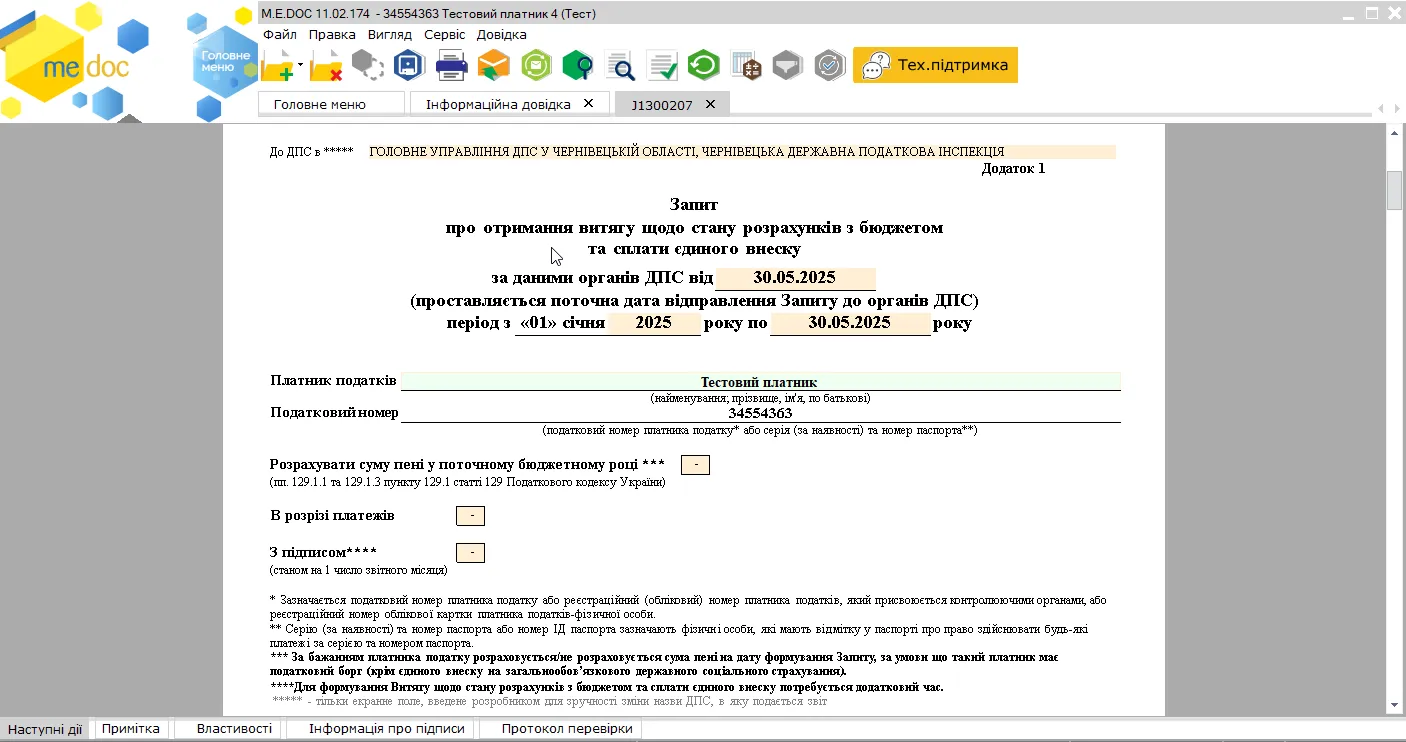The image size is (1406, 742).
Task: Maximize the M.E.DOC window
Action: [x=1372, y=13]
